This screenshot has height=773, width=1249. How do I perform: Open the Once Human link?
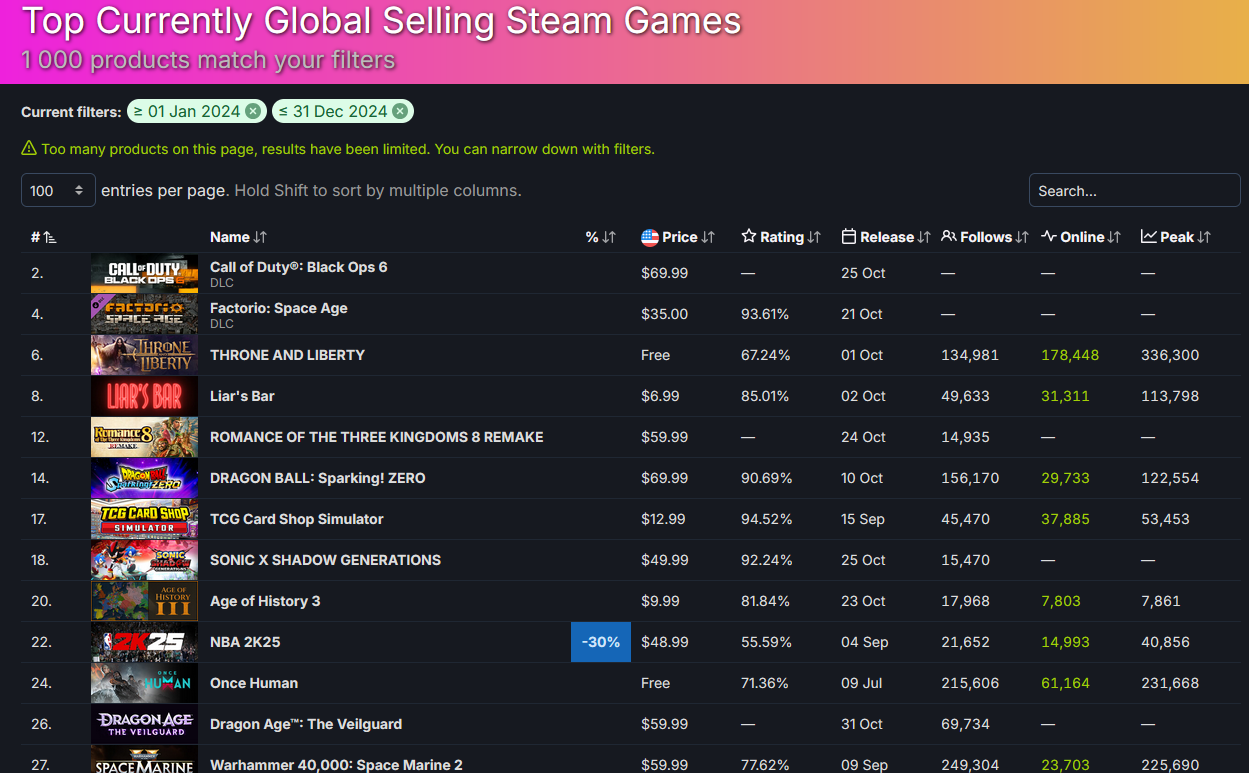(254, 683)
